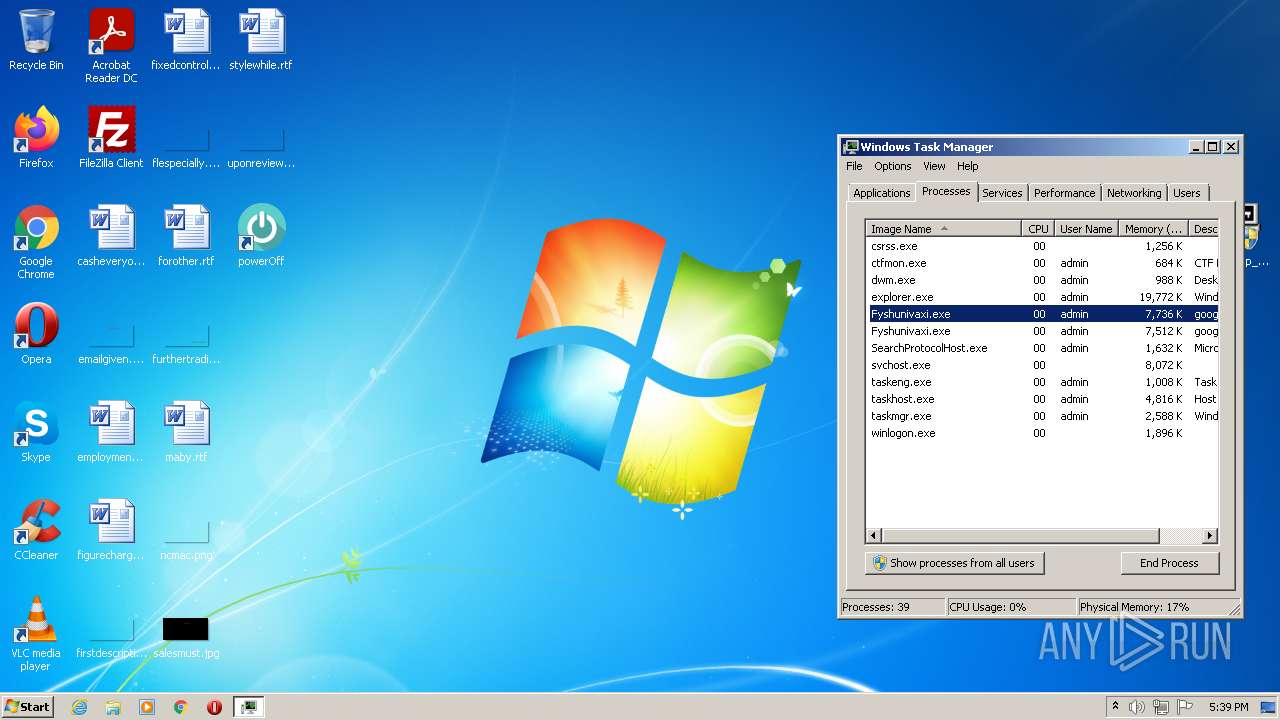Switch to the Networking tab
1280x720 pixels.
(x=1134, y=193)
